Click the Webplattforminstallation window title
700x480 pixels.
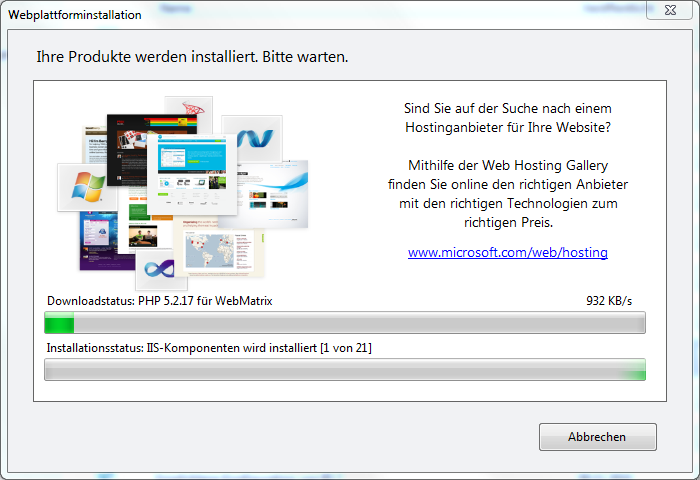(75, 15)
